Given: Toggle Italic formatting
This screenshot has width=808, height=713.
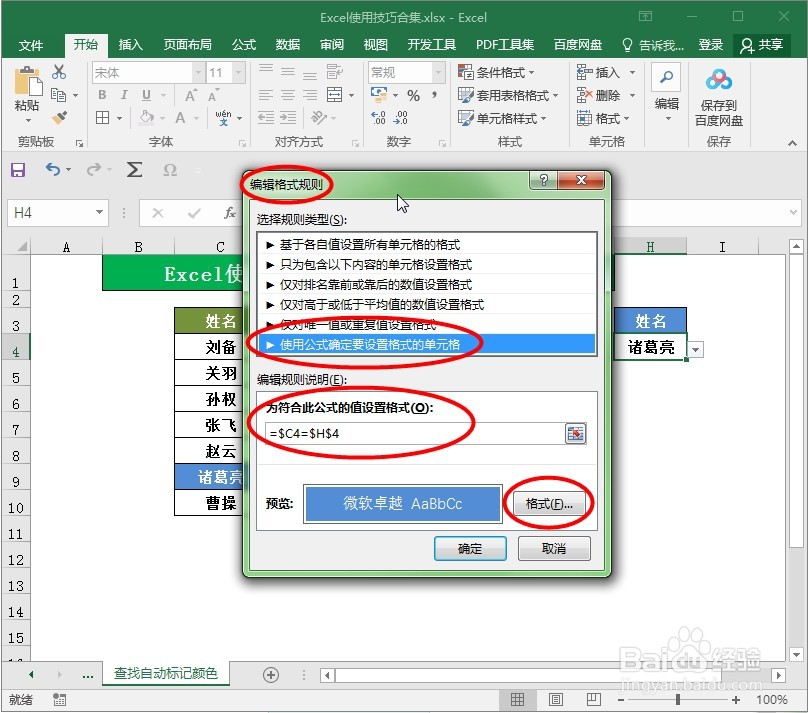Looking at the screenshot, I should pyautogui.click(x=124, y=95).
